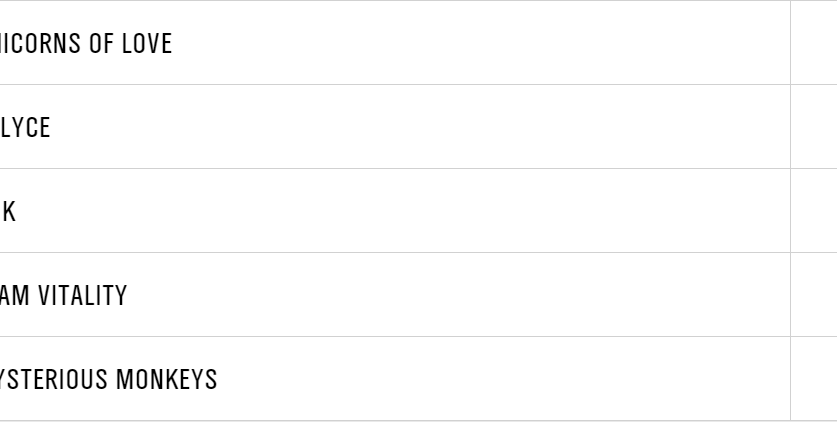Click the divider line above Team Vitality row
This screenshot has width=837, height=422.
400,252
